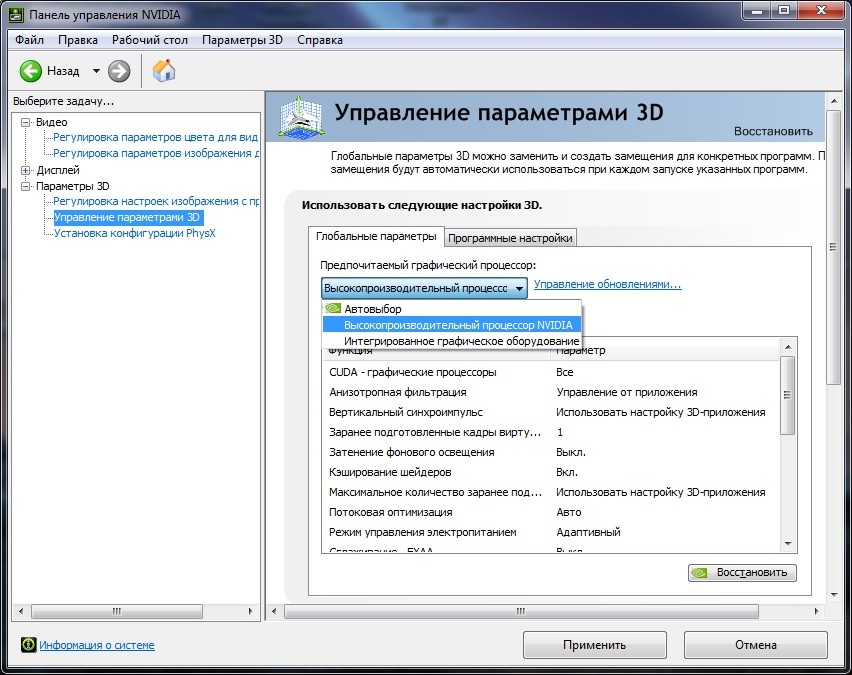
Task: Click the Применить button
Action: tap(594, 644)
